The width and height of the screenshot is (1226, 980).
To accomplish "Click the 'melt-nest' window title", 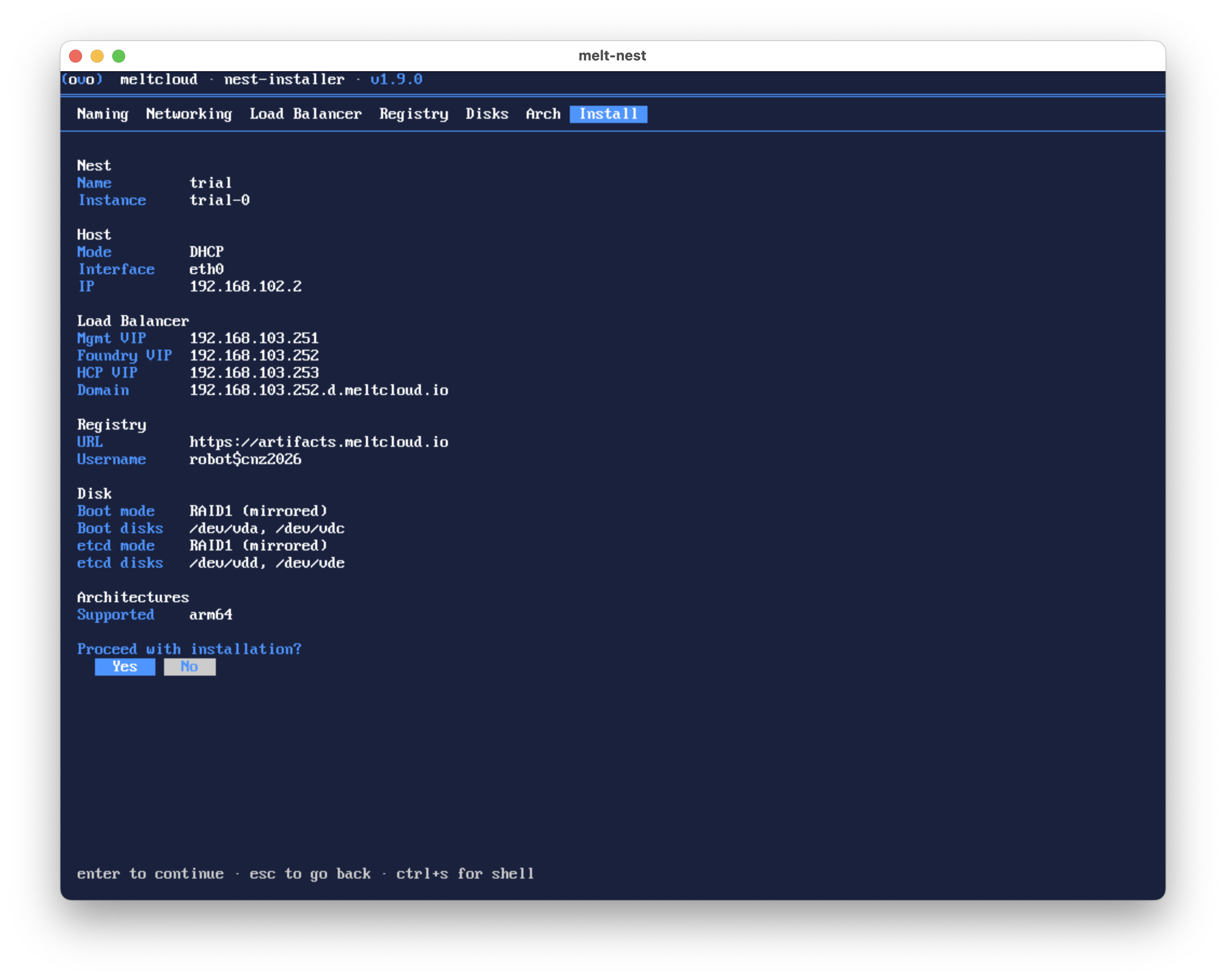I will coord(612,56).
